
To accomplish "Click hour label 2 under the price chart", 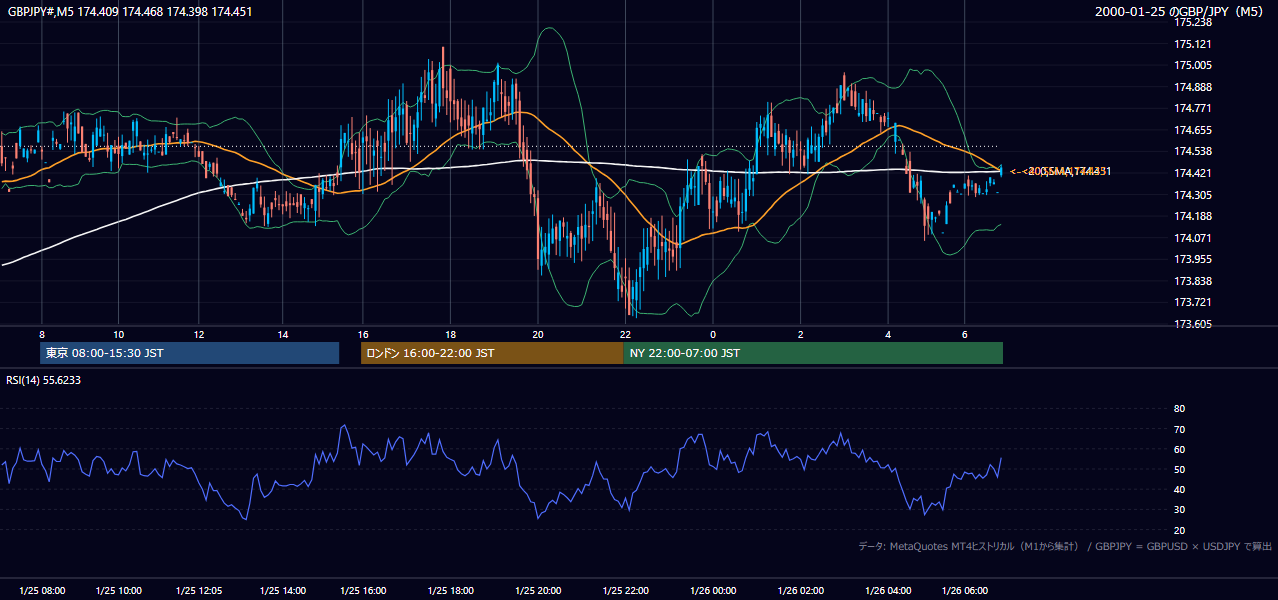I will (801, 334).
